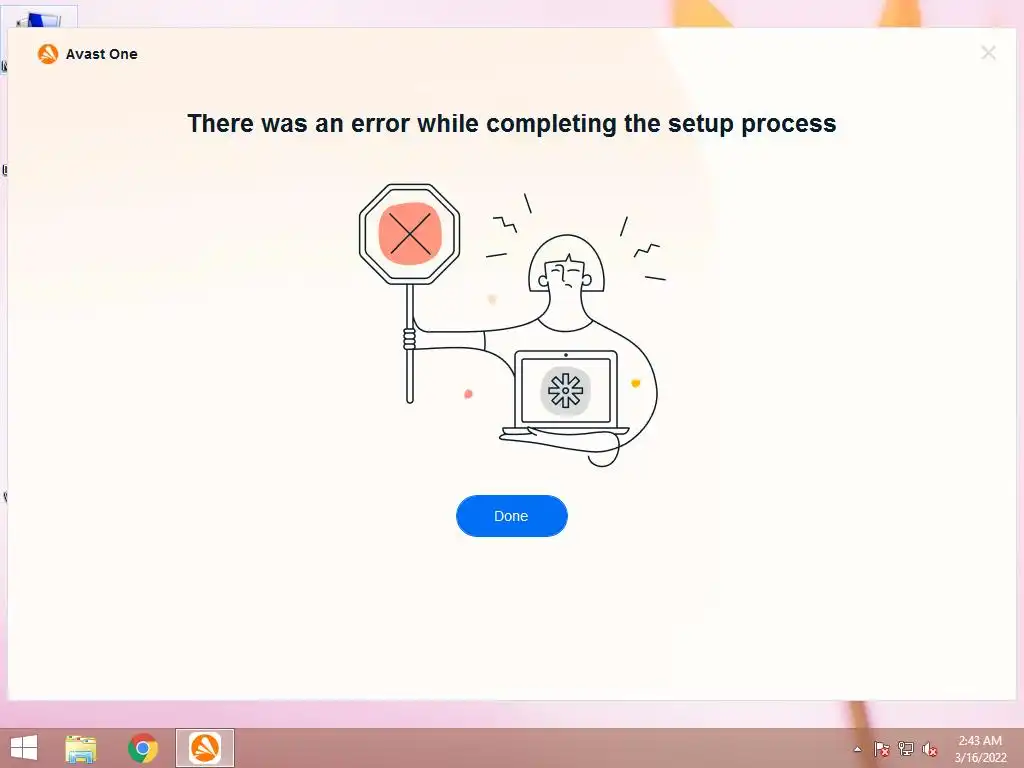Screen dimensions: 1024x768
Task: Select the Avast One taskbar button
Action: [204, 748]
